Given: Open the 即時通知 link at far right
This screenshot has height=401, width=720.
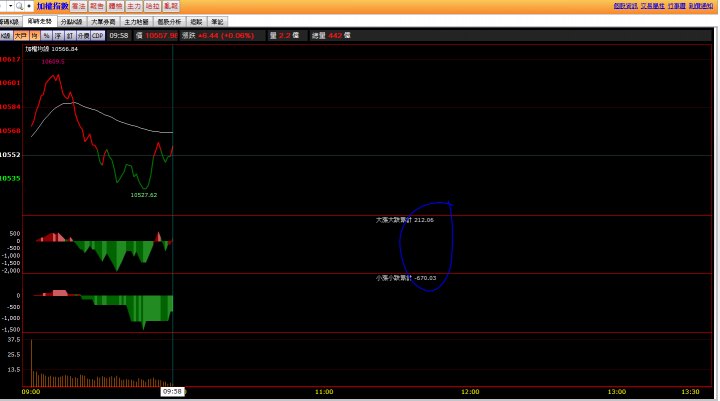Looking at the screenshot, I should 701,6.
